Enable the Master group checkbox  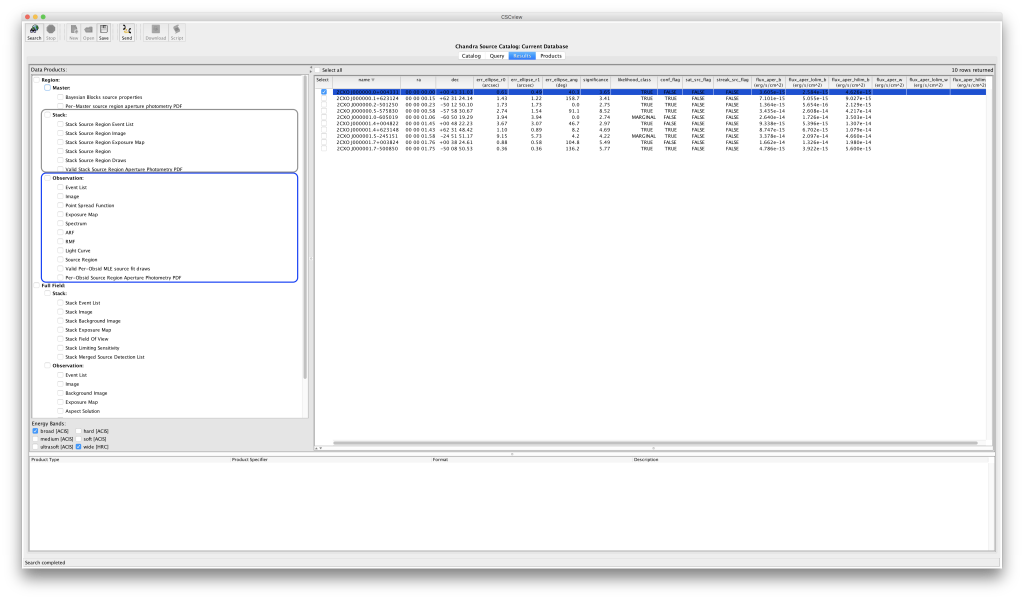pos(48,87)
